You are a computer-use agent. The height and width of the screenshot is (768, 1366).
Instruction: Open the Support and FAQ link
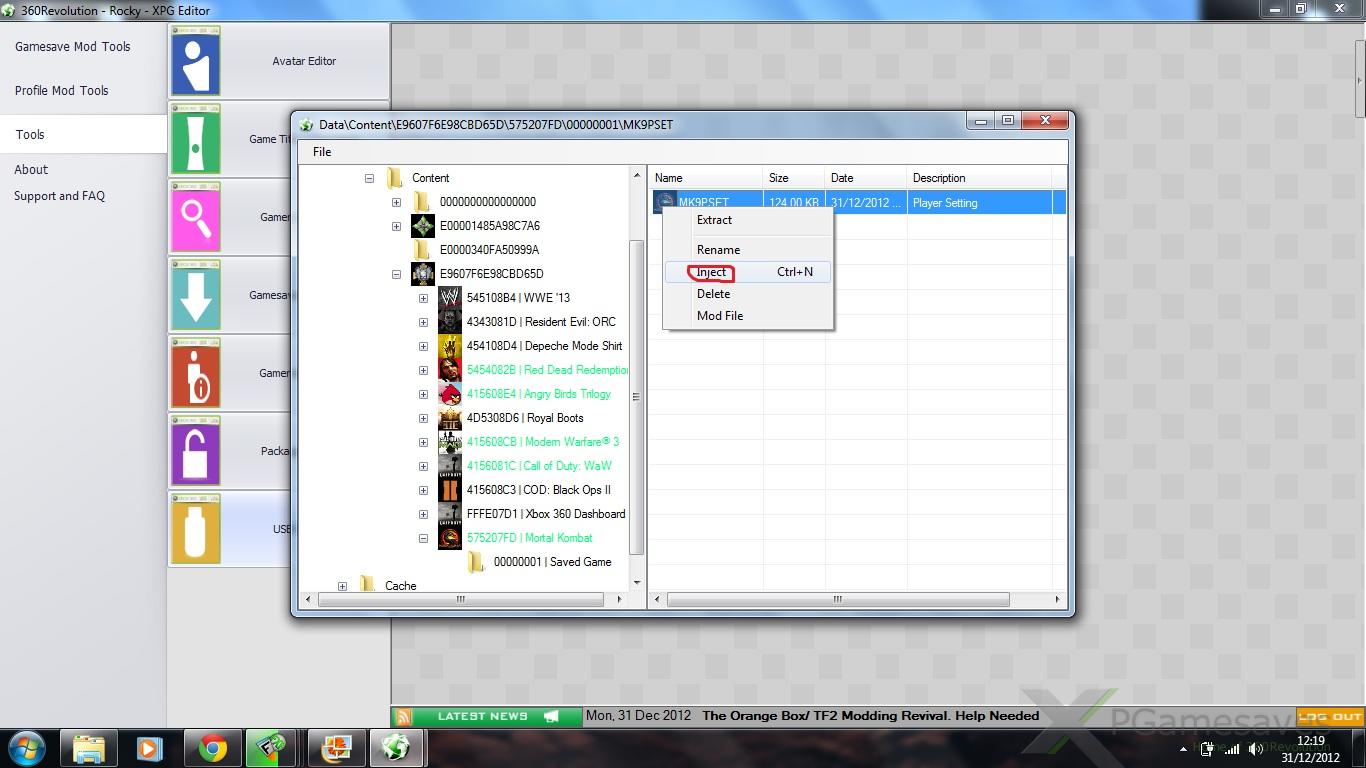[x=59, y=196]
